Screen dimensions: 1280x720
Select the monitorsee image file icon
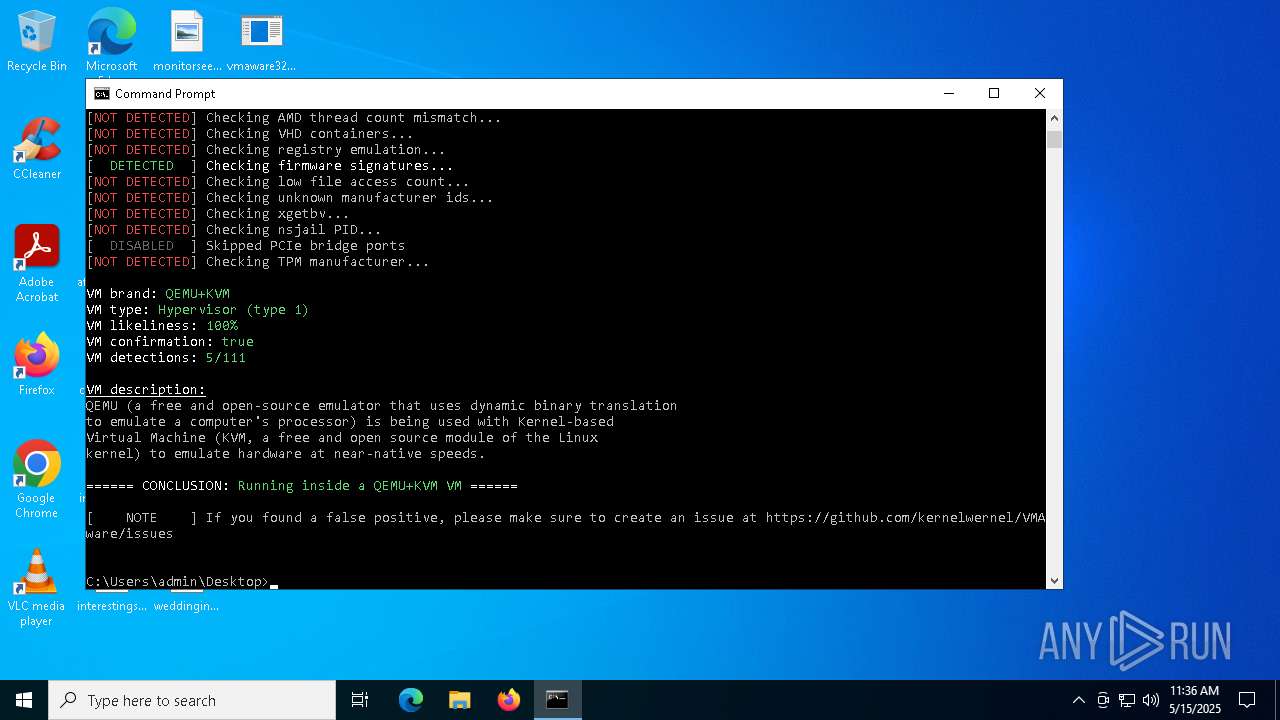(187, 42)
